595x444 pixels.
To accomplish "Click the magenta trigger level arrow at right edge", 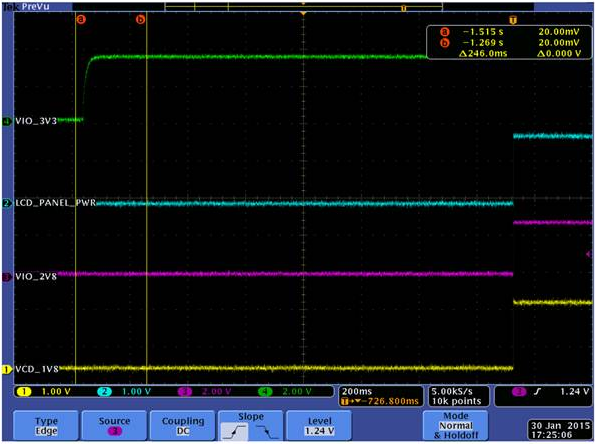I will [x=589, y=254].
